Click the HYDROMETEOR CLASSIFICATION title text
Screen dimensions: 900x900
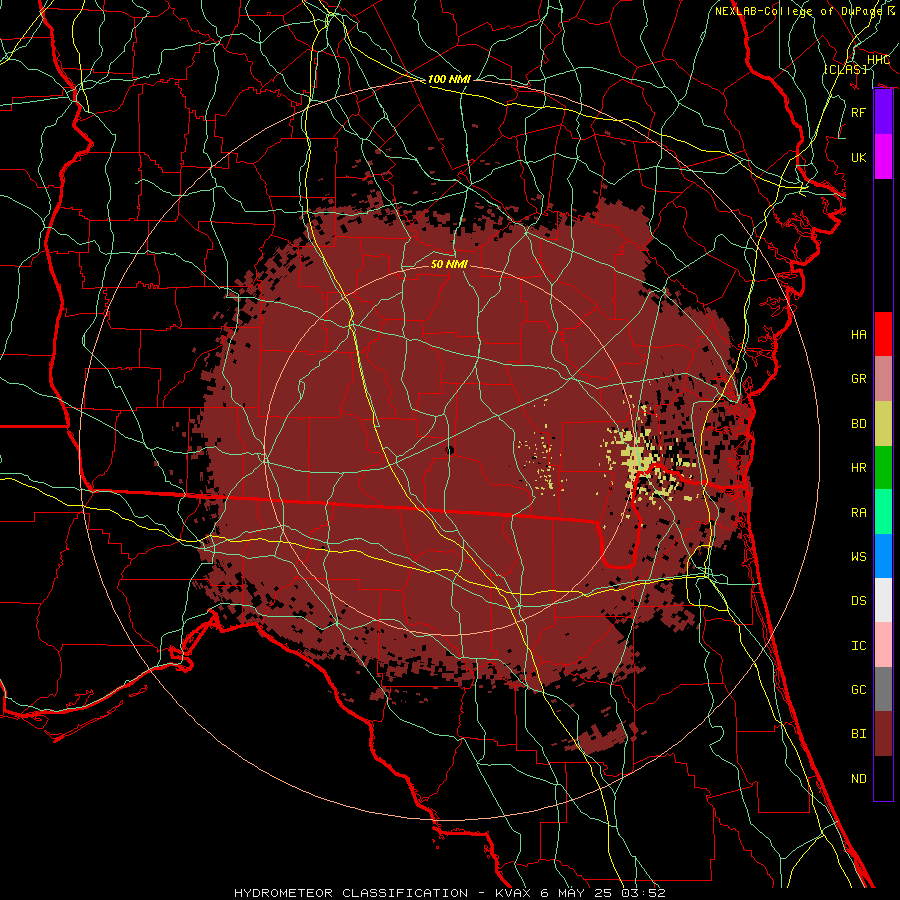(x=351, y=893)
